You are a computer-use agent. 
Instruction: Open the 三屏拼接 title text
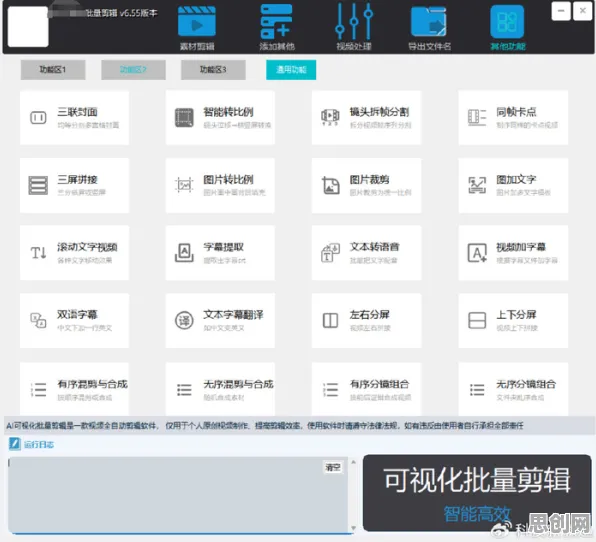pos(77,179)
